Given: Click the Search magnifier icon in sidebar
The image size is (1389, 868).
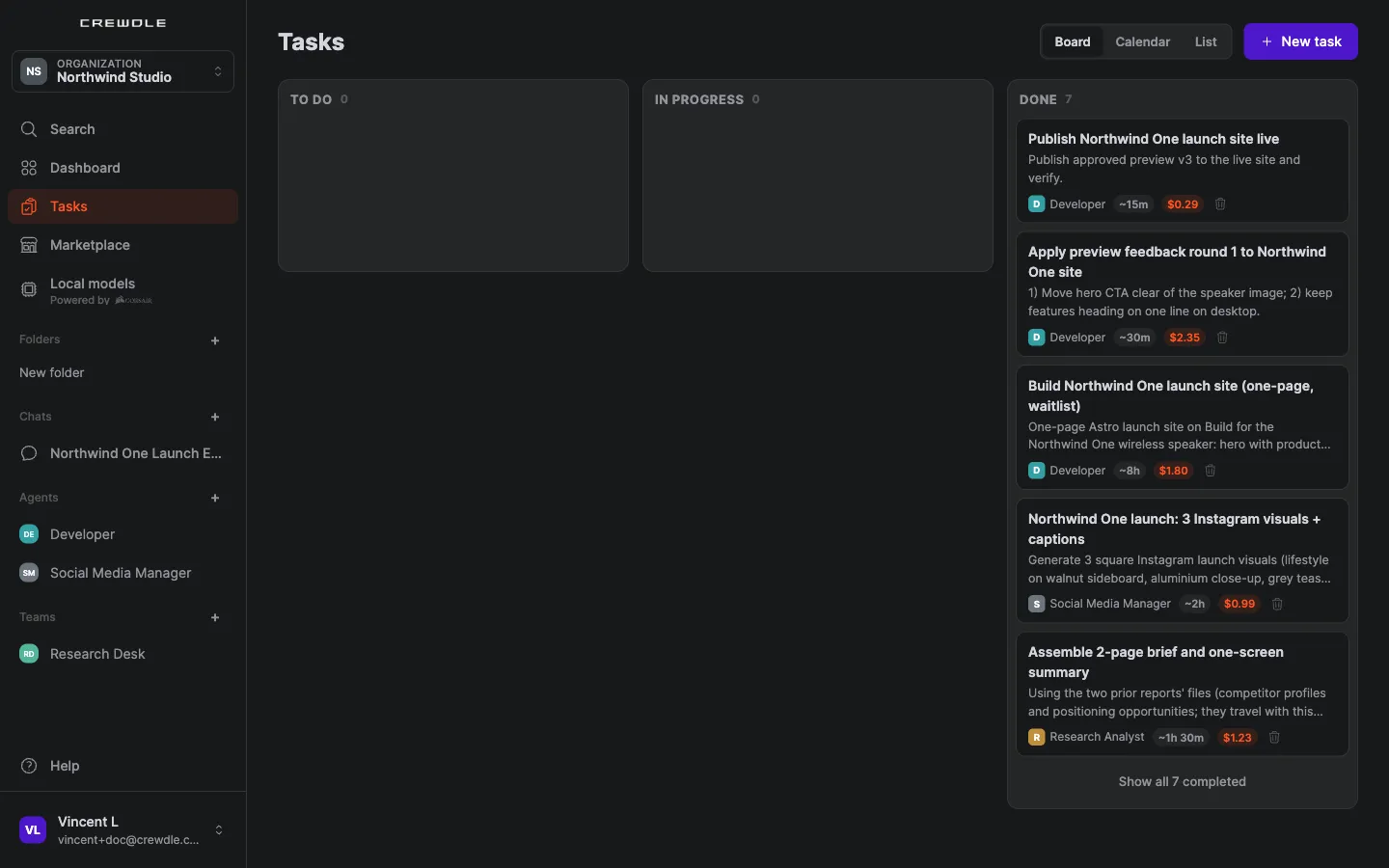Looking at the screenshot, I should [29, 129].
